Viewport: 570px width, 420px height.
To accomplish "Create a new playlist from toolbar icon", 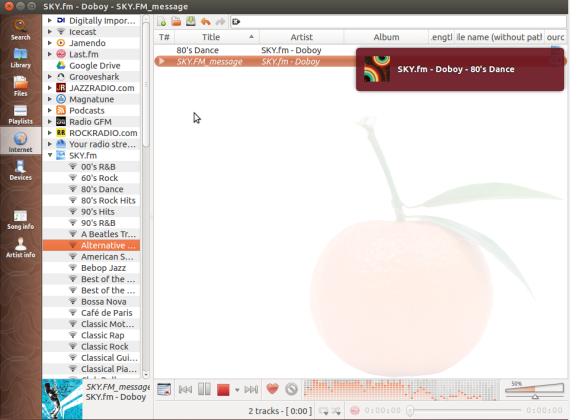I will pyautogui.click(x=161, y=22).
